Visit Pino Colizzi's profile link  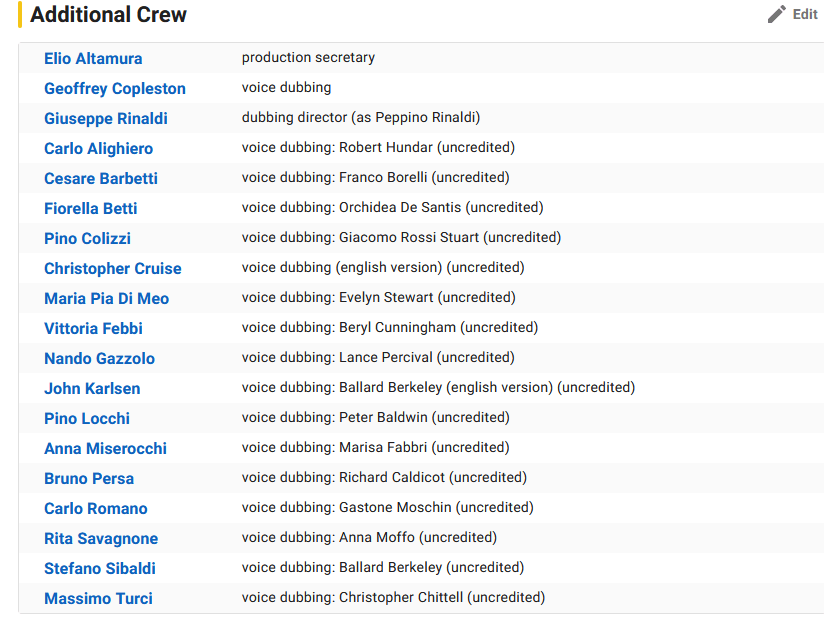(x=87, y=238)
